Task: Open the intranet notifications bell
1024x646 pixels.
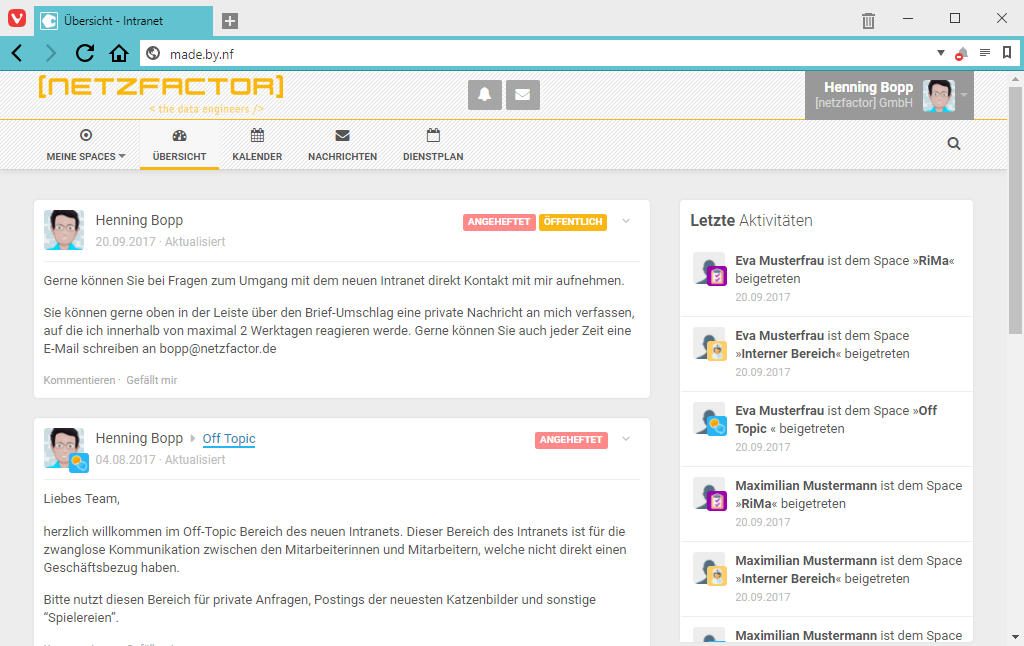Action: [x=485, y=95]
